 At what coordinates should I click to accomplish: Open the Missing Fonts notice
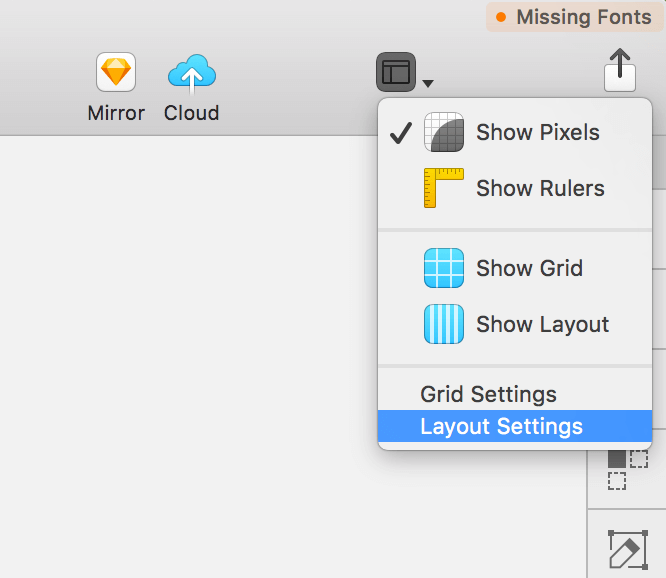(x=575, y=17)
